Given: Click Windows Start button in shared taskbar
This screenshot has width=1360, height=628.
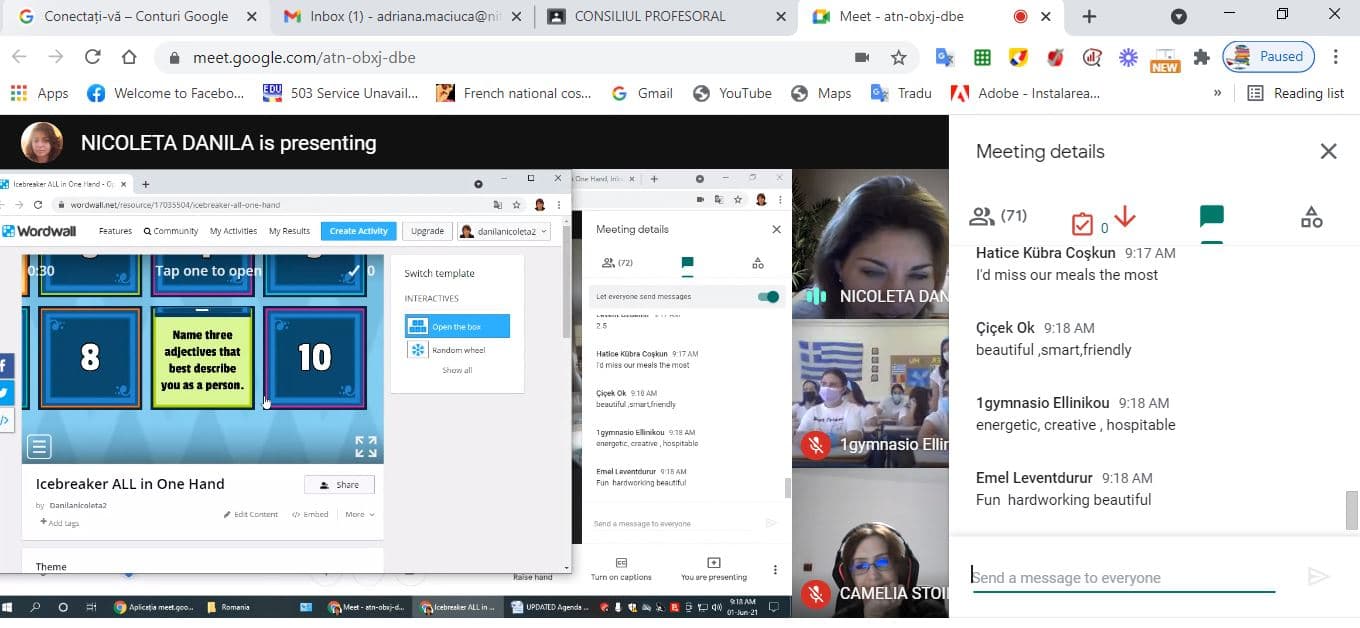Looking at the screenshot, I should coord(7,607).
